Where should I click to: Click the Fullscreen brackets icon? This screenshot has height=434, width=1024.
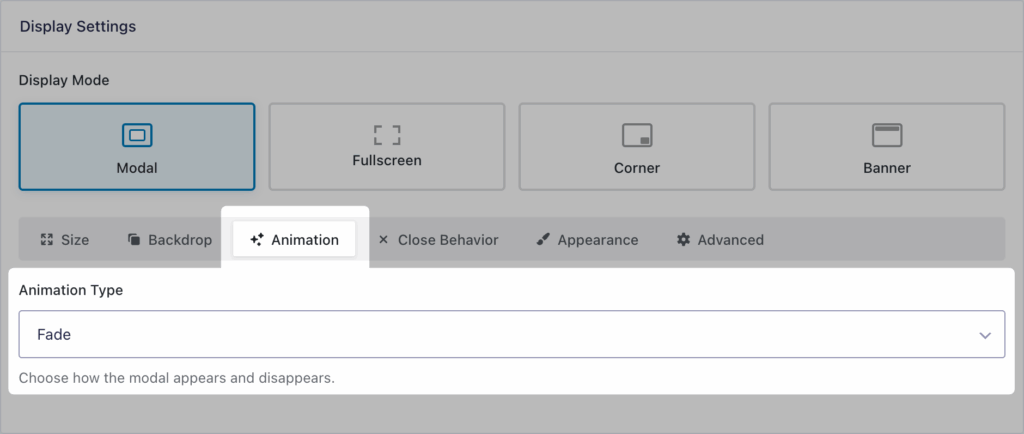pos(387,134)
